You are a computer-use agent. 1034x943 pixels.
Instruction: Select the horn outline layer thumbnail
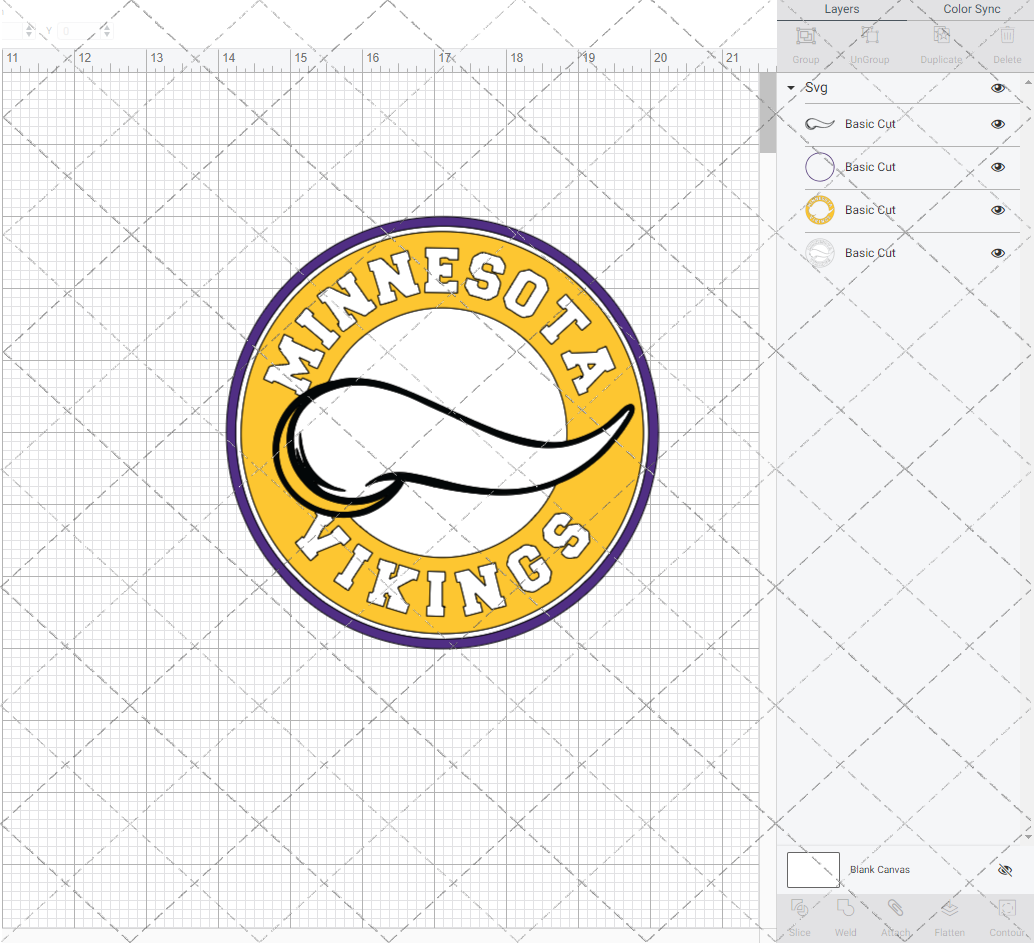click(820, 124)
